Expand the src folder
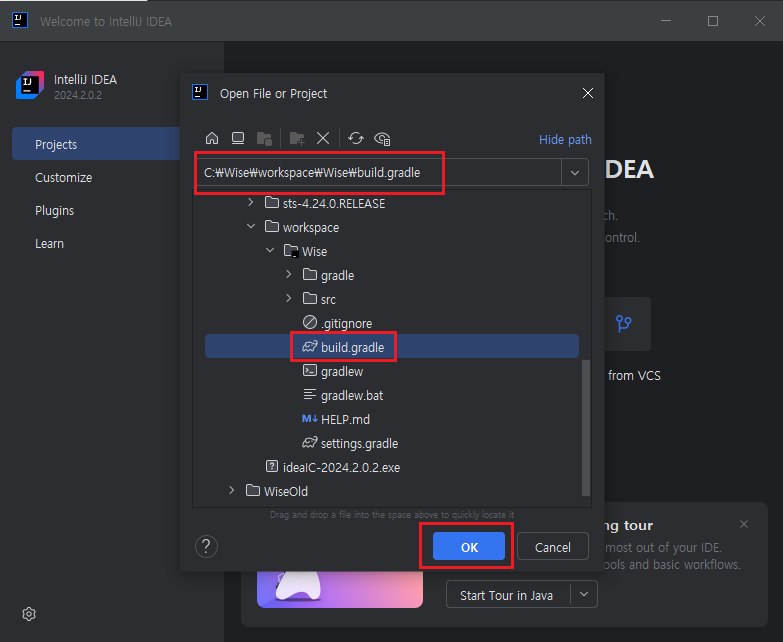This screenshot has height=642, width=783. click(289, 299)
